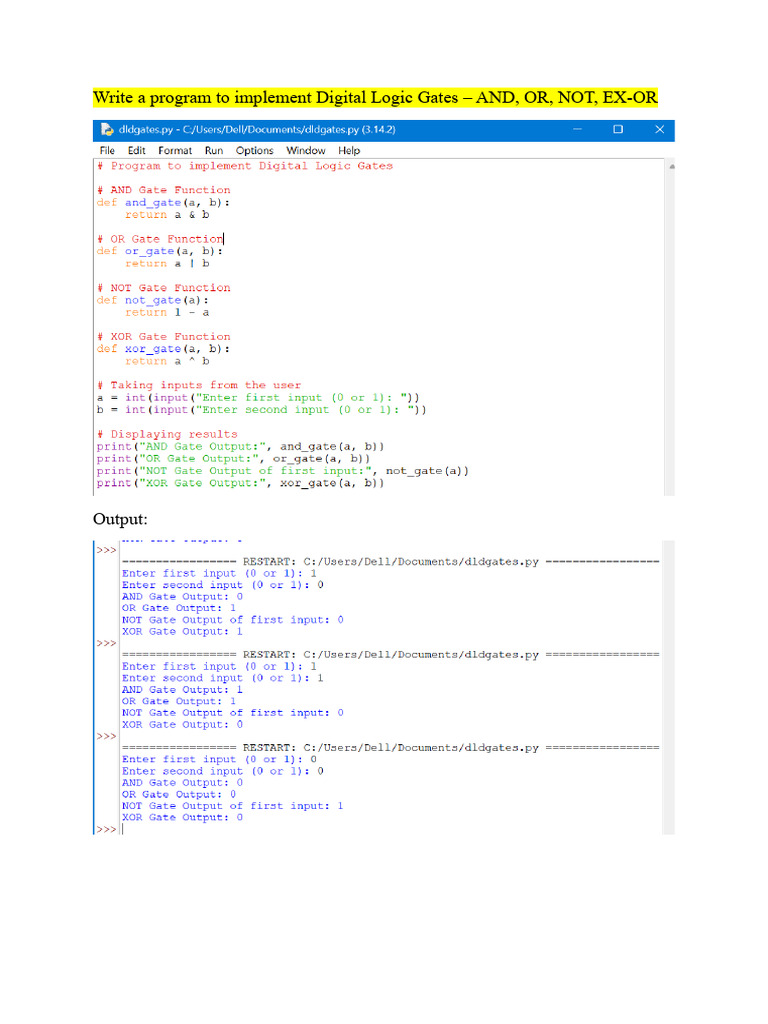Click the and_gate function definition line
Screen dimensions: 768x1024
163,202
